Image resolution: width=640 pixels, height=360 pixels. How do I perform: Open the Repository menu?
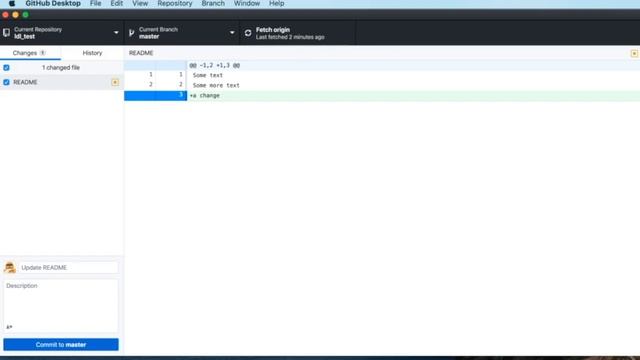click(175, 4)
